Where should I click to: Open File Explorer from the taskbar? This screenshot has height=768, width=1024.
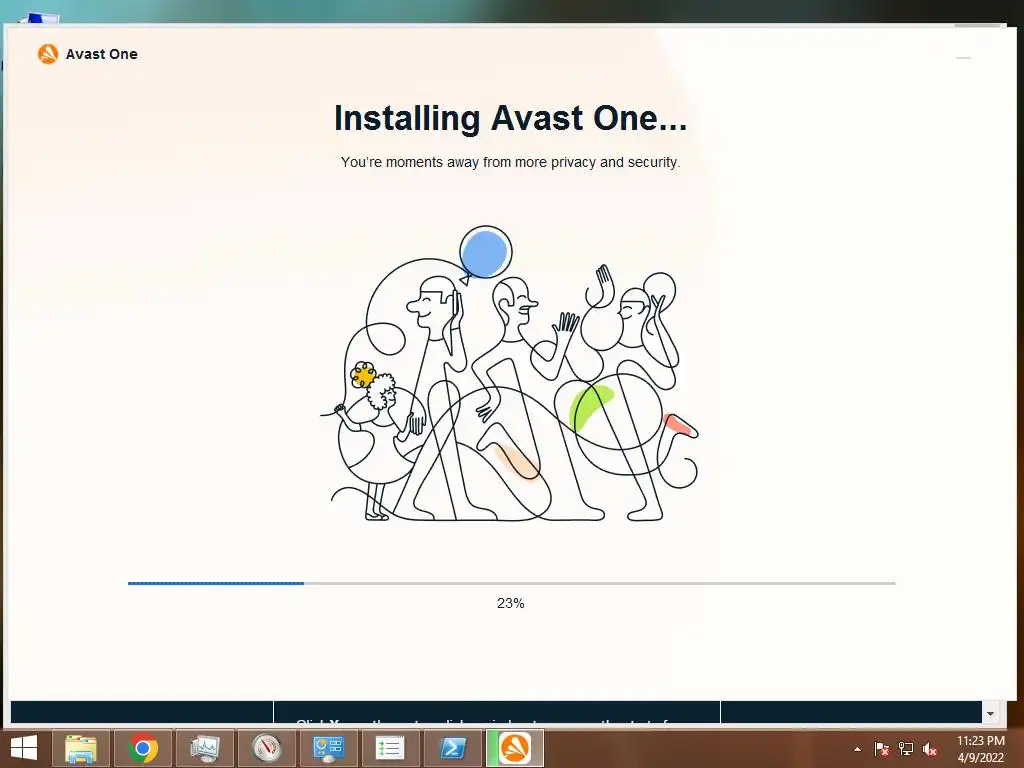81,748
